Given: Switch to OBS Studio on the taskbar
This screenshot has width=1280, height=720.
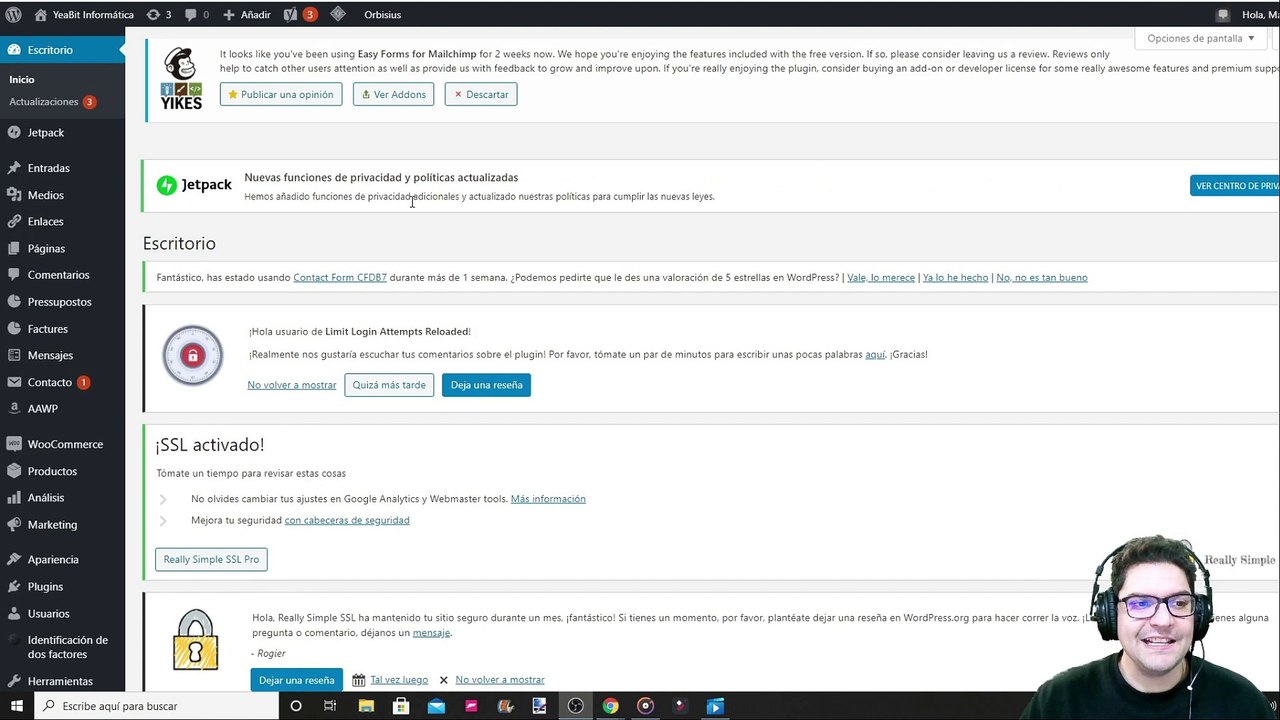Looking at the screenshot, I should [575, 706].
